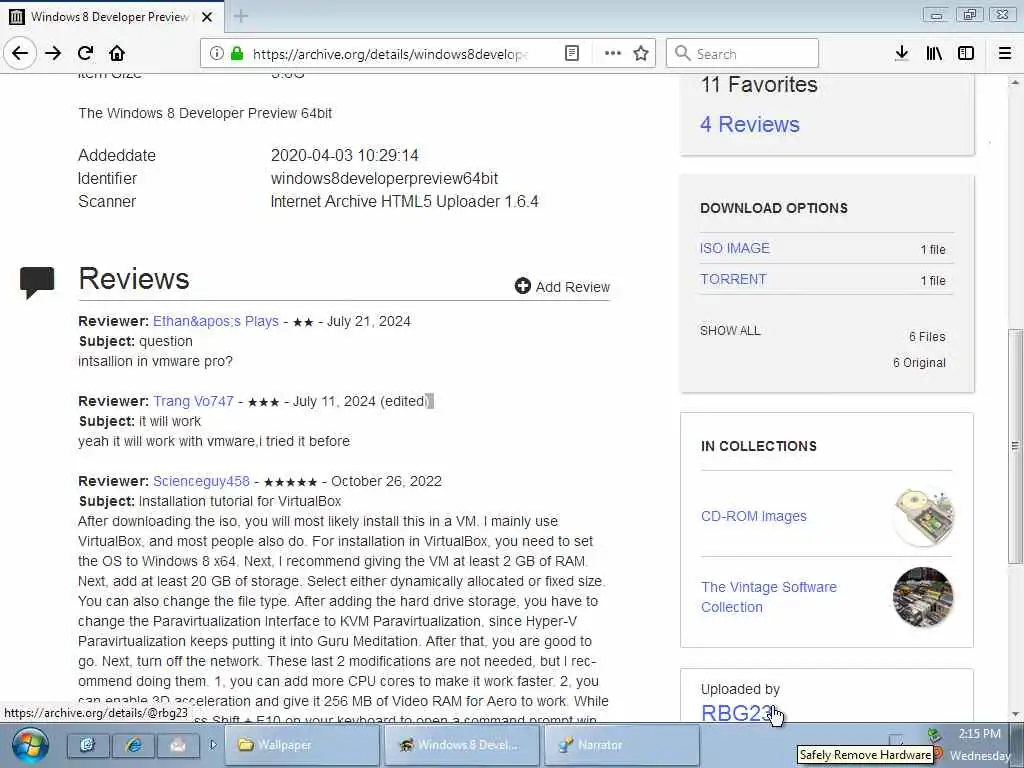This screenshot has width=1024, height=768.
Task: View secure connection padlock details
Action: click(x=236, y=54)
